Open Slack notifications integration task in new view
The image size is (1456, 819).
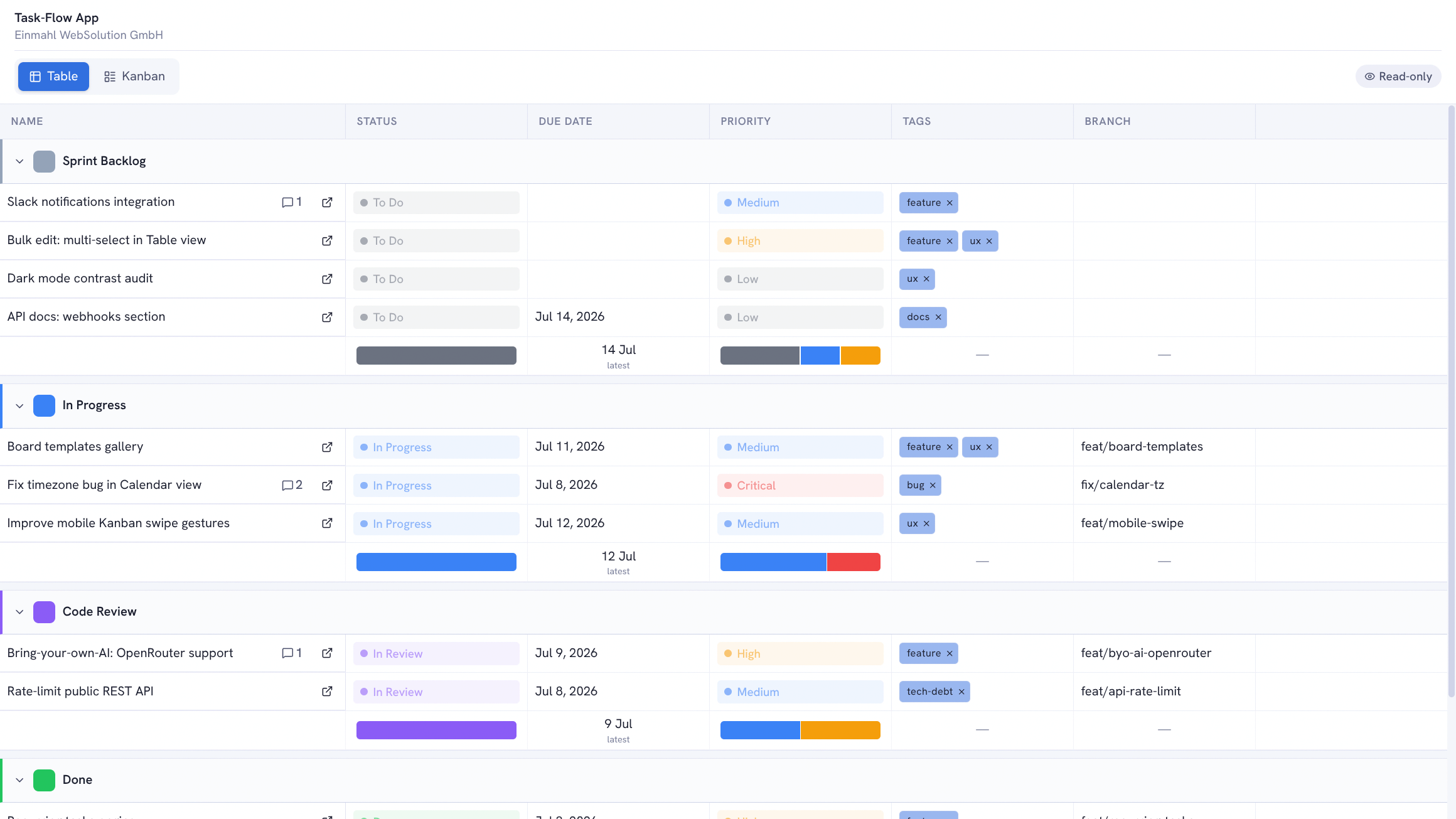(327, 202)
